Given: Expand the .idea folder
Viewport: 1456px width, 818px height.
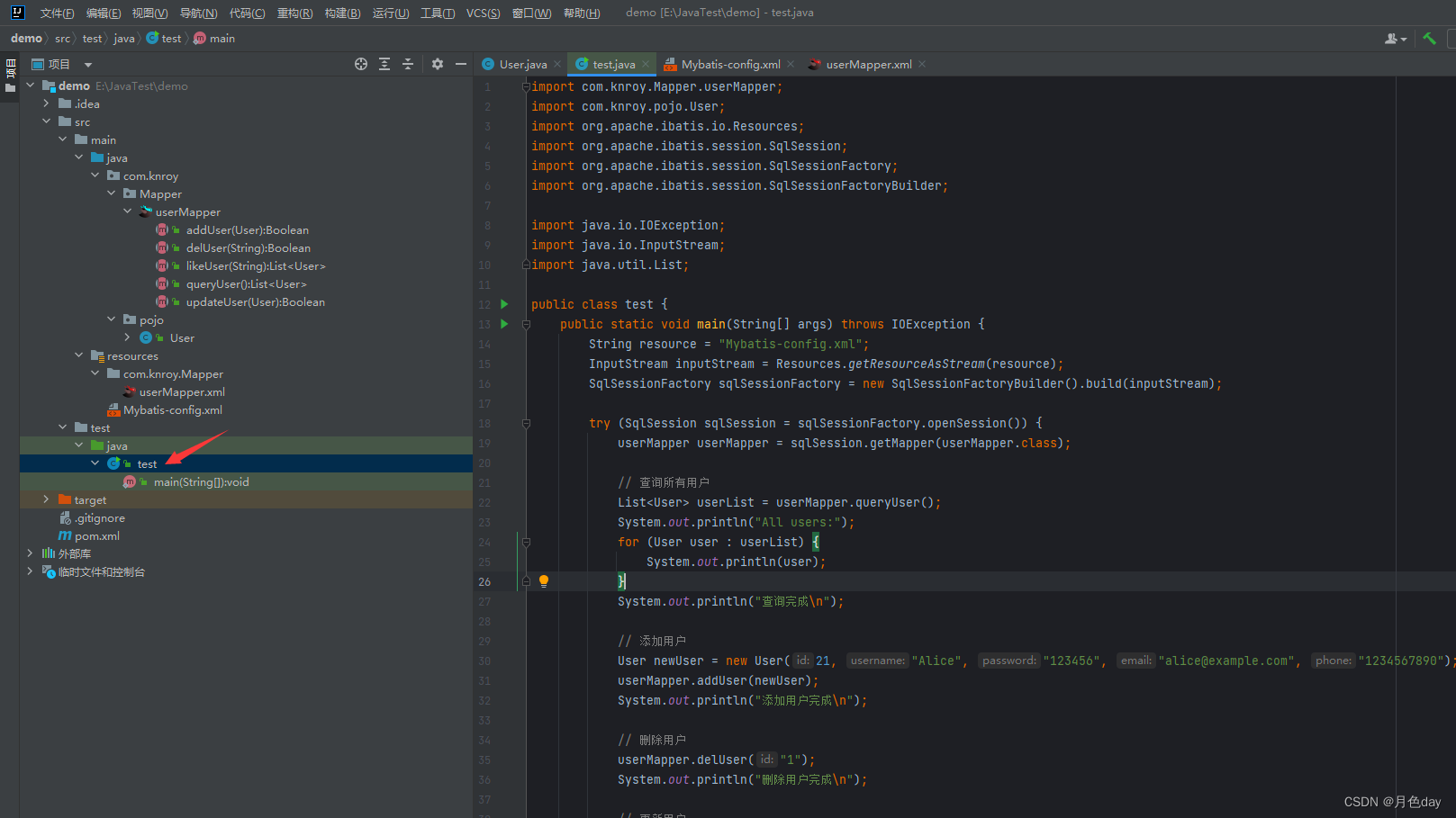Looking at the screenshot, I should 47,103.
